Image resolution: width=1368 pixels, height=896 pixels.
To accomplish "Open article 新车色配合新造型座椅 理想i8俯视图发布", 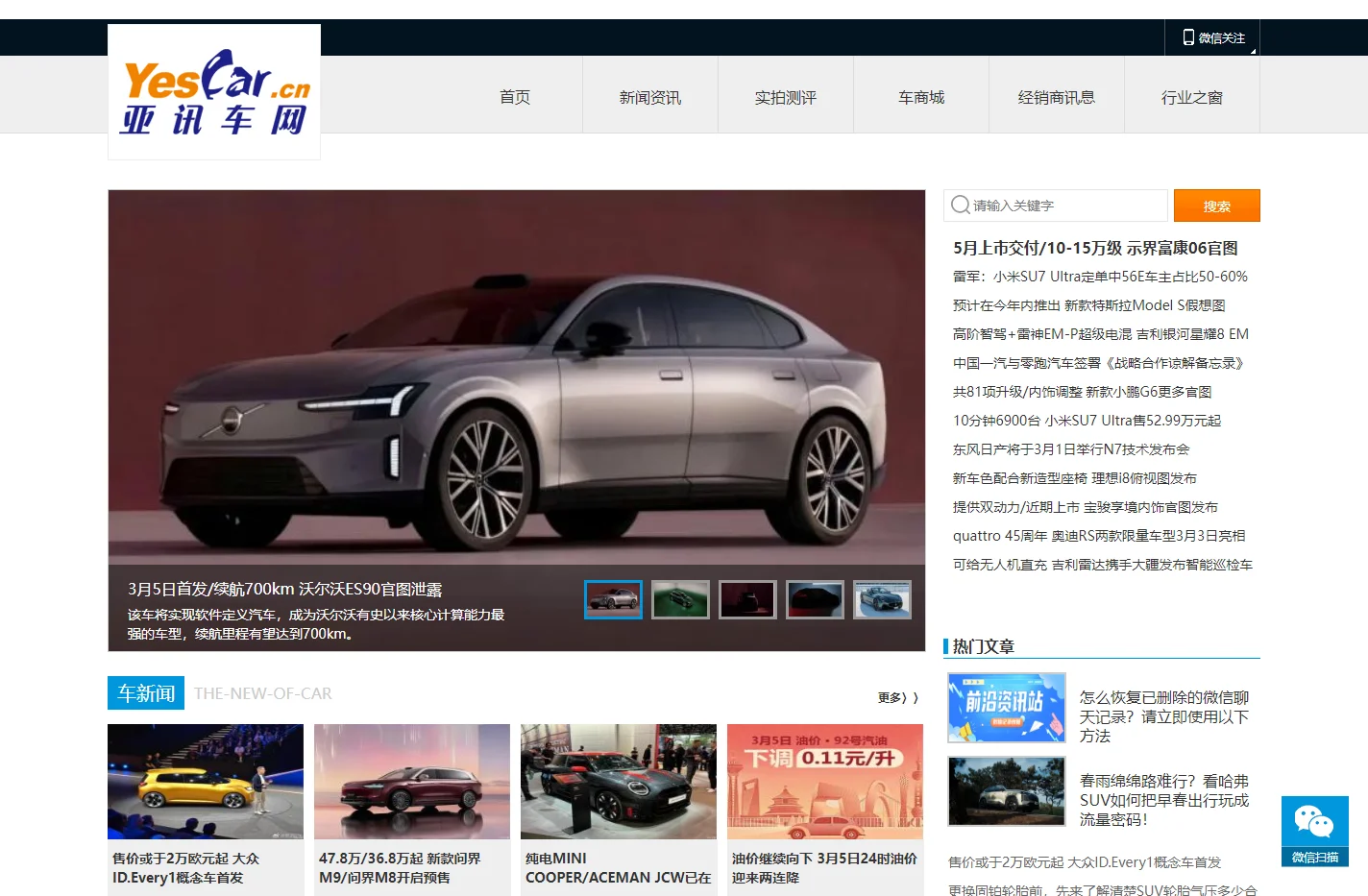I will [1075, 478].
